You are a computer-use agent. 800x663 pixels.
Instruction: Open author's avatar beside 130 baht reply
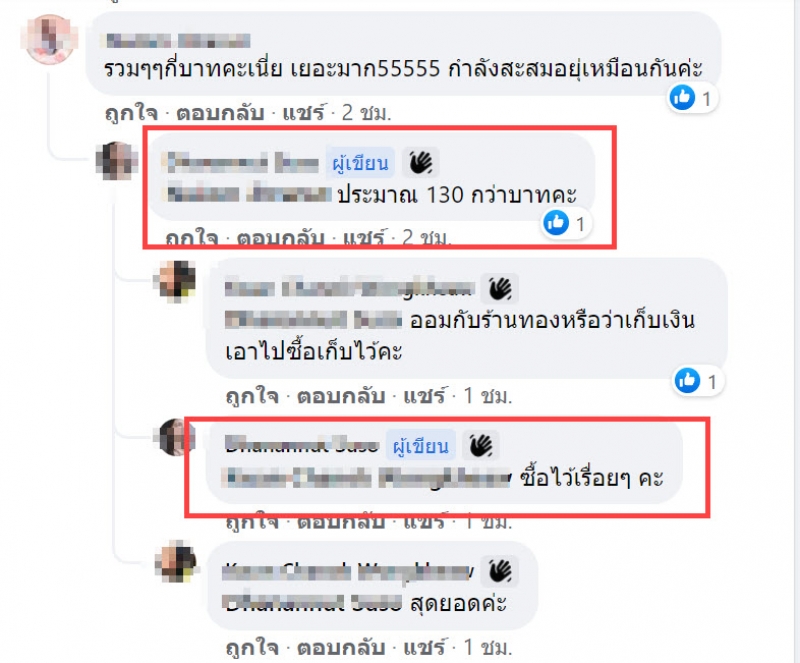[117, 161]
